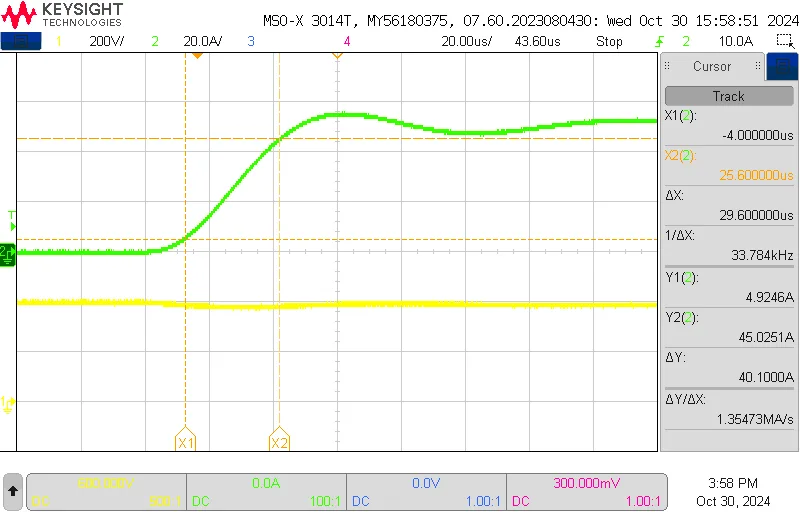This screenshot has width=800, height=512.
Task: Click channel 1 yellow ground marker
Action: pos(7,405)
